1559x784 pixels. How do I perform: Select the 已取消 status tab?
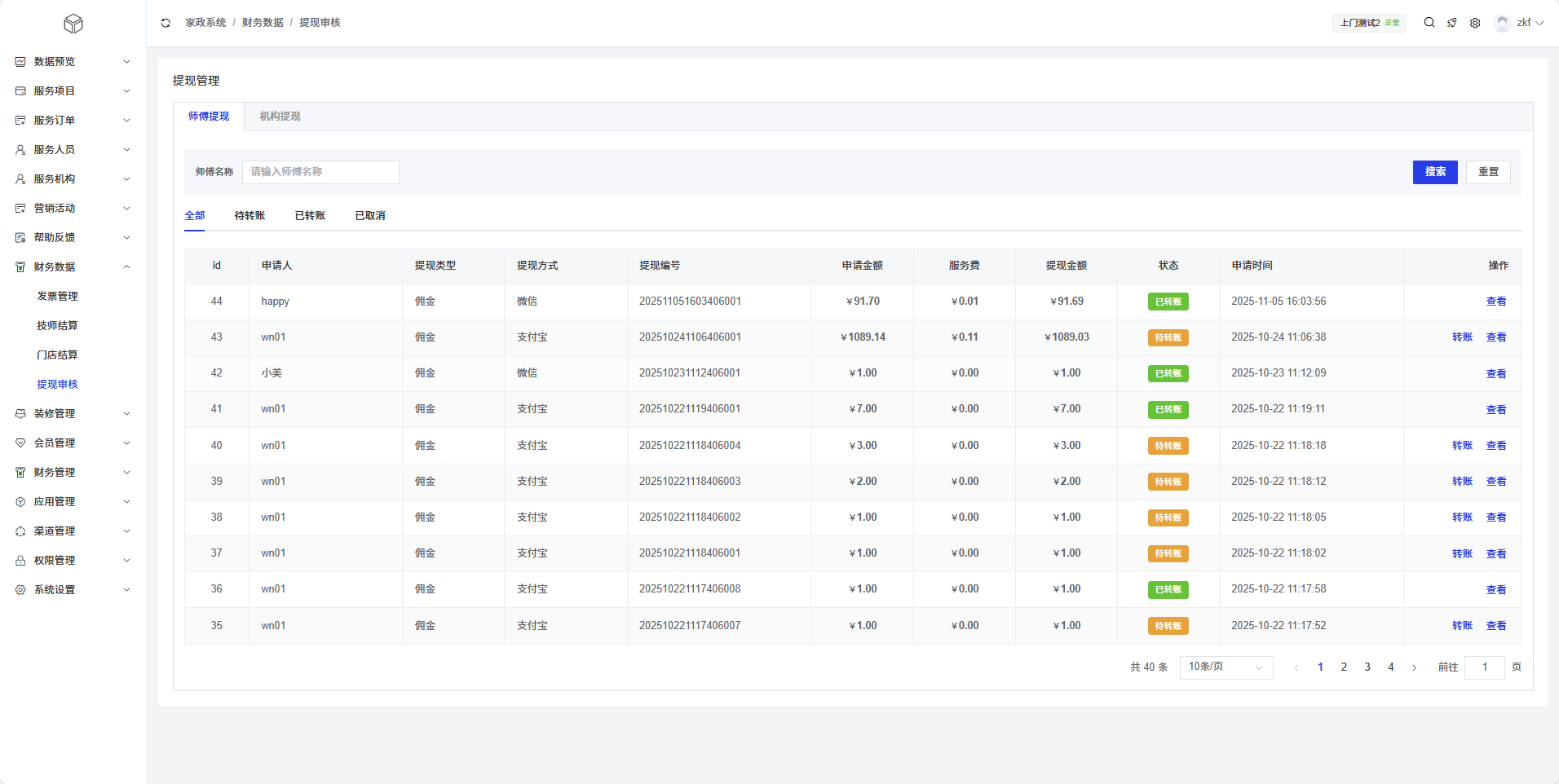pos(369,216)
